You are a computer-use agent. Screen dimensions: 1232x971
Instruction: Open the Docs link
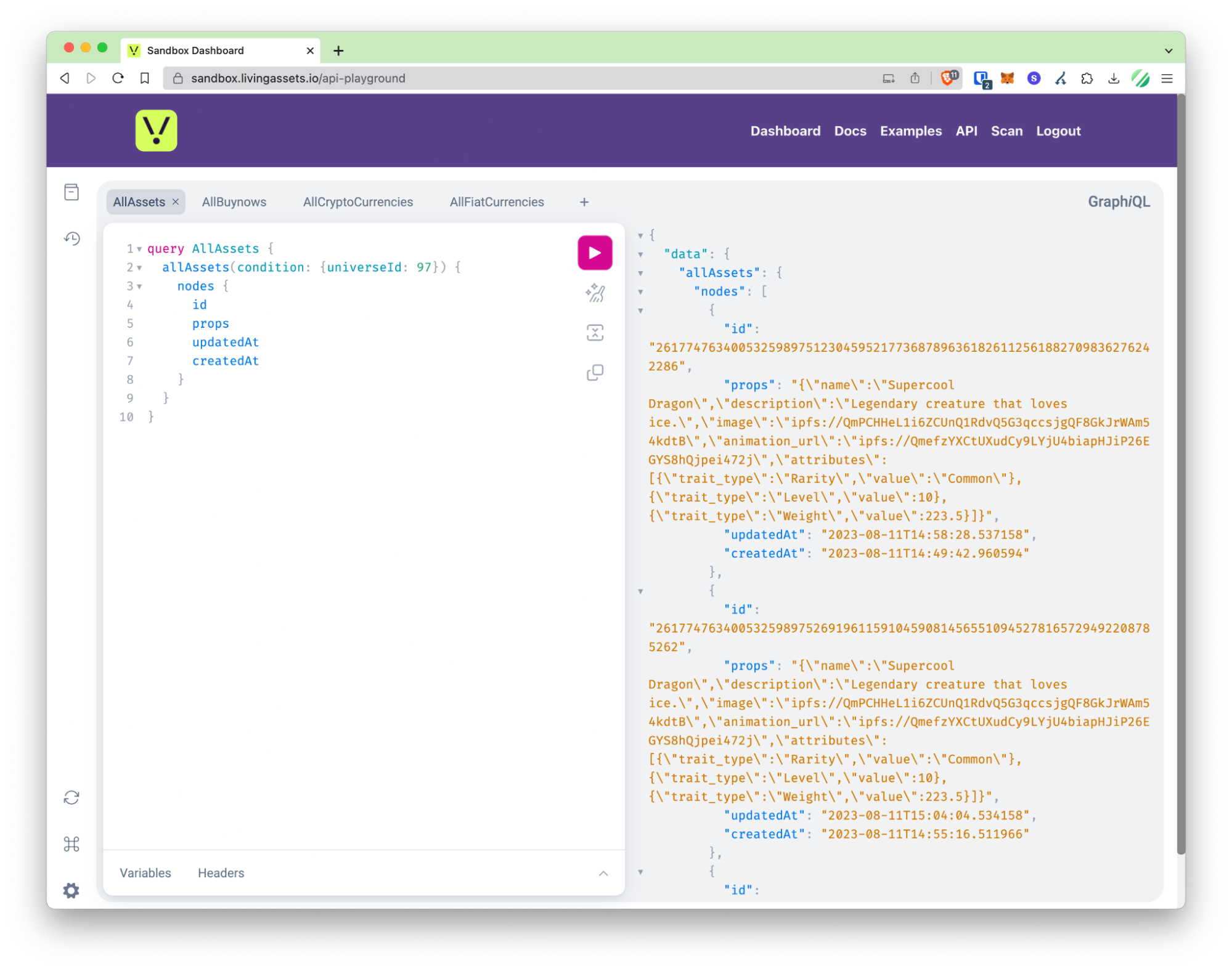849,131
